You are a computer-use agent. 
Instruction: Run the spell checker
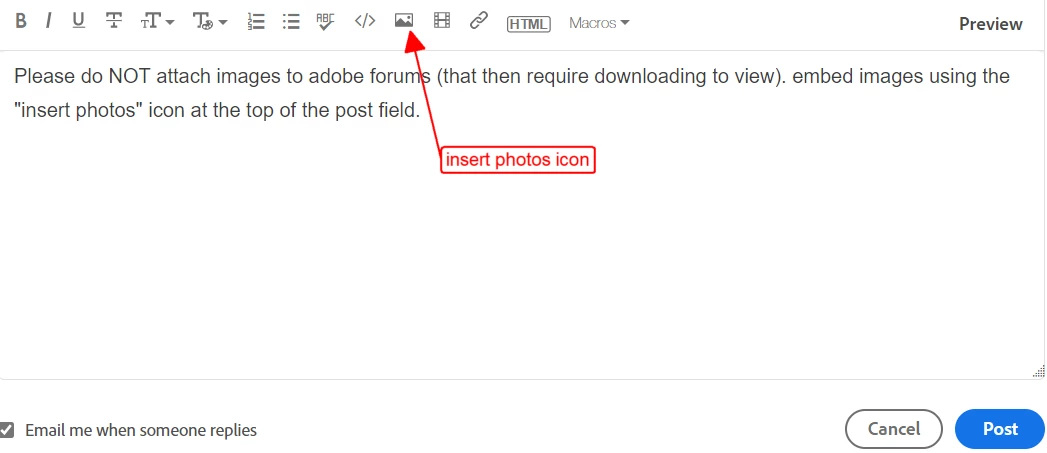[x=326, y=21]
